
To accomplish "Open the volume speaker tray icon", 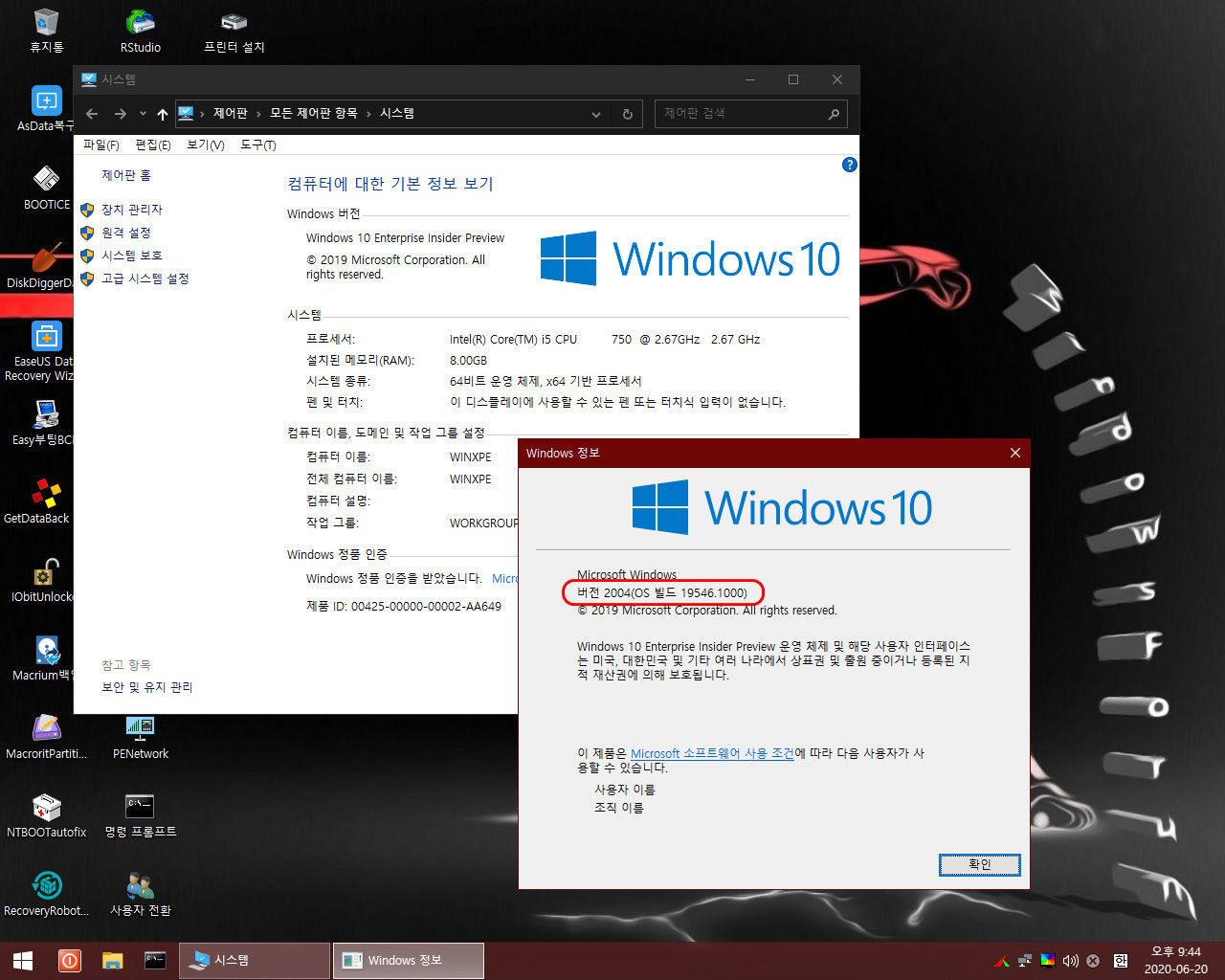I will click(1070, 960).
